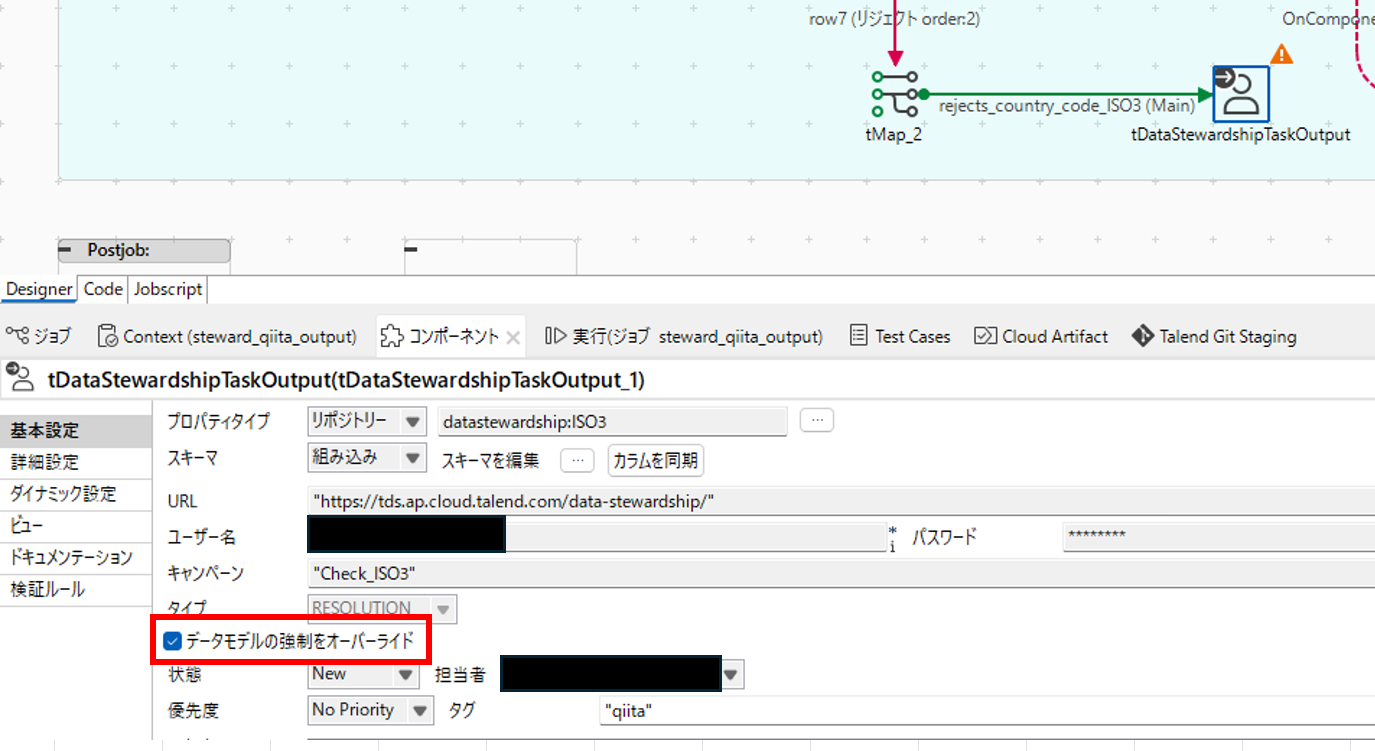Open the Test Cases tab

900,336
